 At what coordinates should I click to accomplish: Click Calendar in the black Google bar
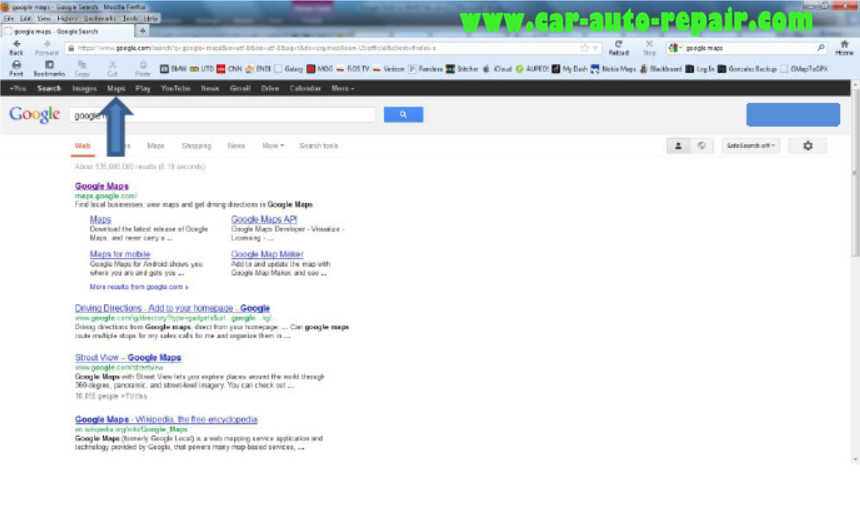[x=305, y=88]
